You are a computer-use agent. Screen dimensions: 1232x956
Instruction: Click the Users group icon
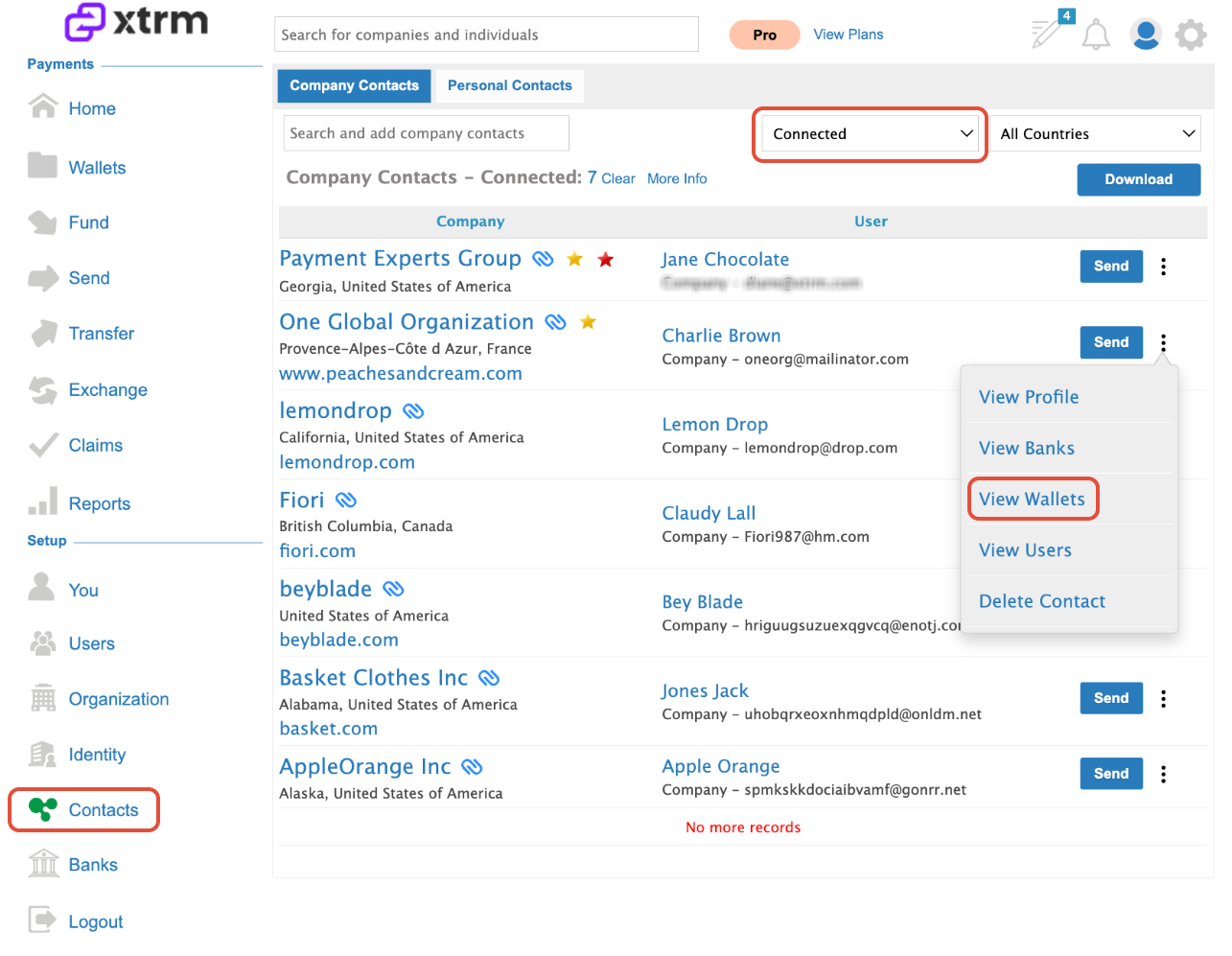[x=43, y=642]
